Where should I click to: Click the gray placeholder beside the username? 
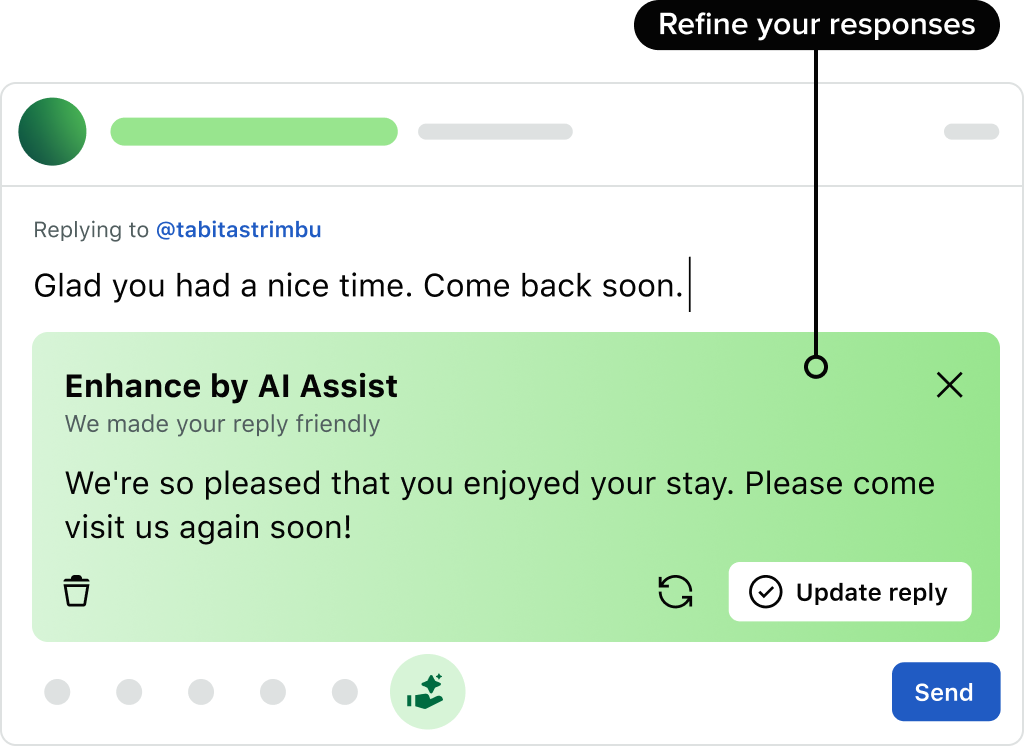495,132
